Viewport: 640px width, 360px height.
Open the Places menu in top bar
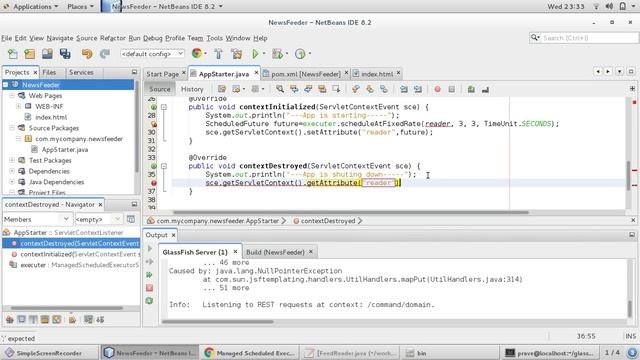[x=80, y=7]
